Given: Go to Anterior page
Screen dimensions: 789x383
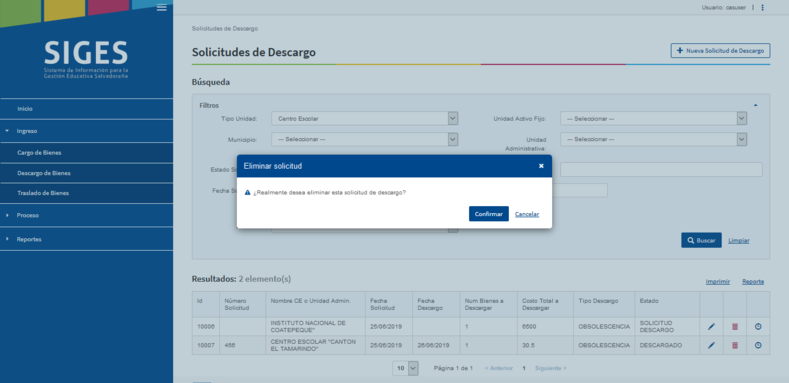Looking at the screenshot, I should pyautogui.click(x=499, y=368).
